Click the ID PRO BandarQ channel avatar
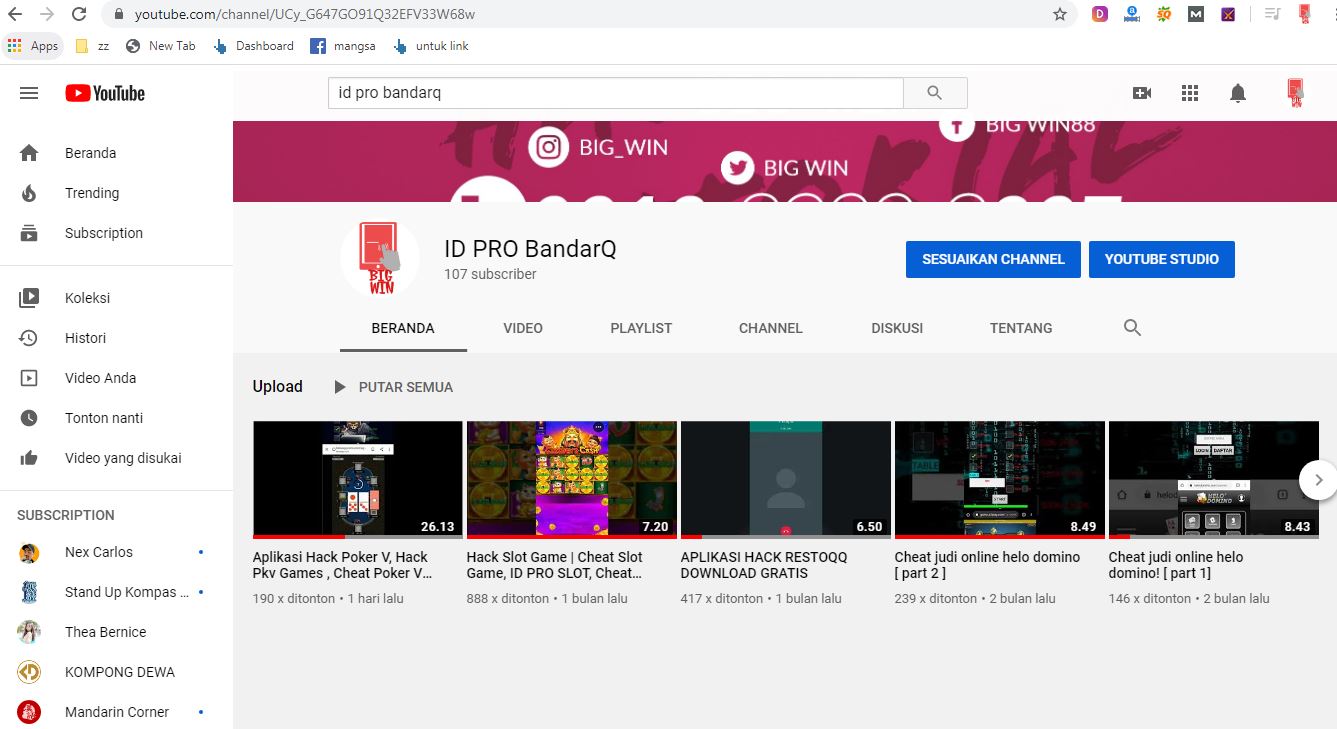 380,258
